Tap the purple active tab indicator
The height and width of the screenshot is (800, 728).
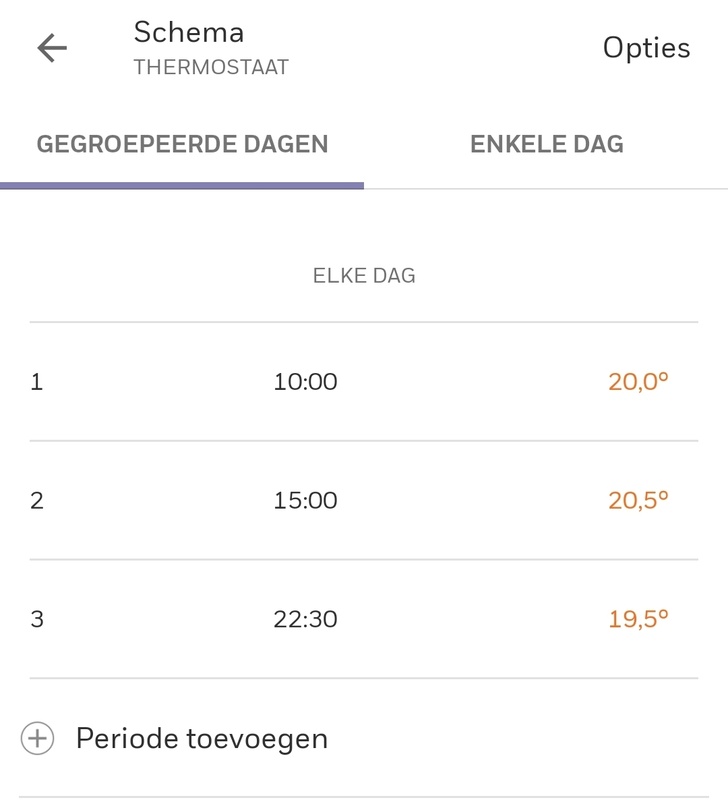pyautogui.click(x=182, y=185)
